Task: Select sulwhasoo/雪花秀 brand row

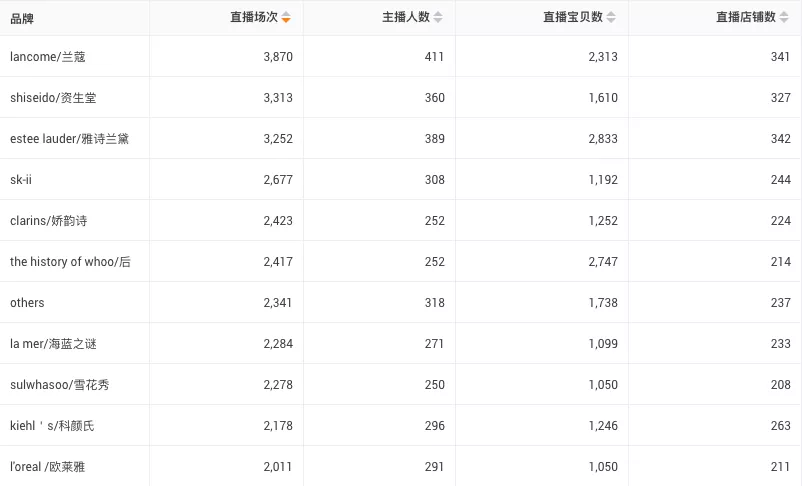Action: (x=401, y=384)
